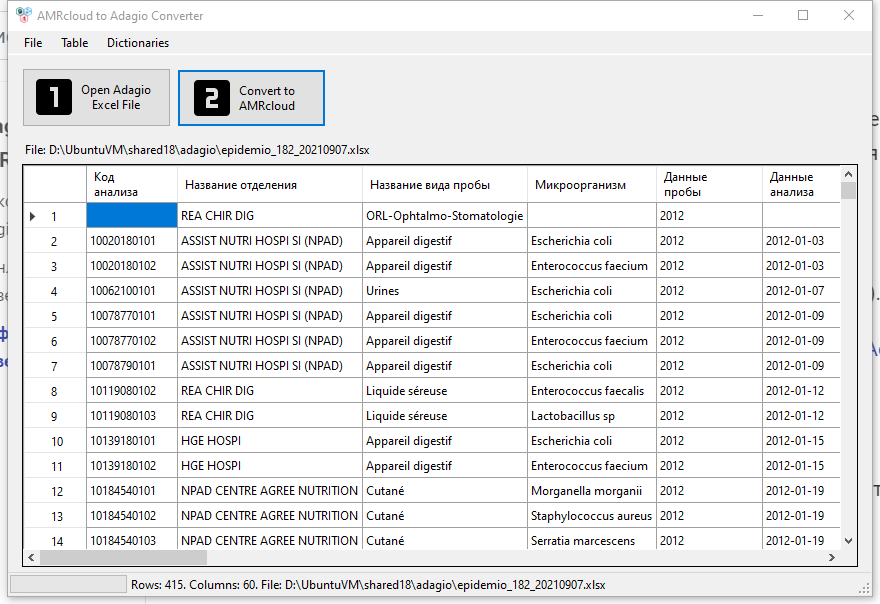Click Liquide séreuse cell in row 8

pos(445,391)
